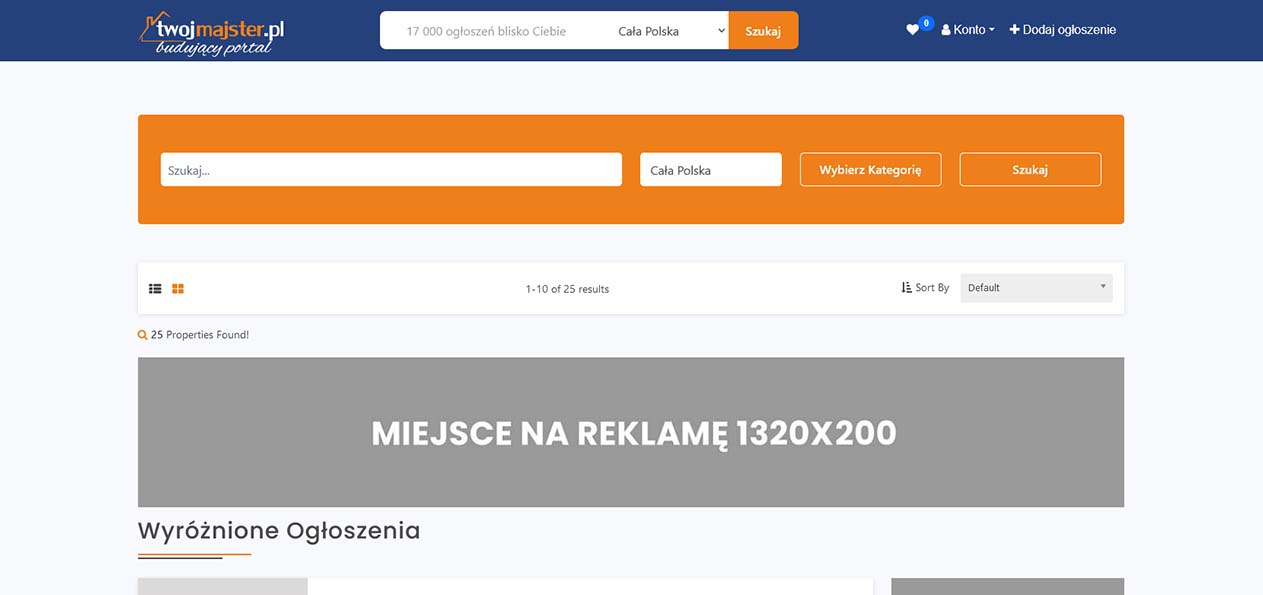Open Wybierz Kategorię category picker
This screenshot has height=595, width=1263.
pos(870,170)
